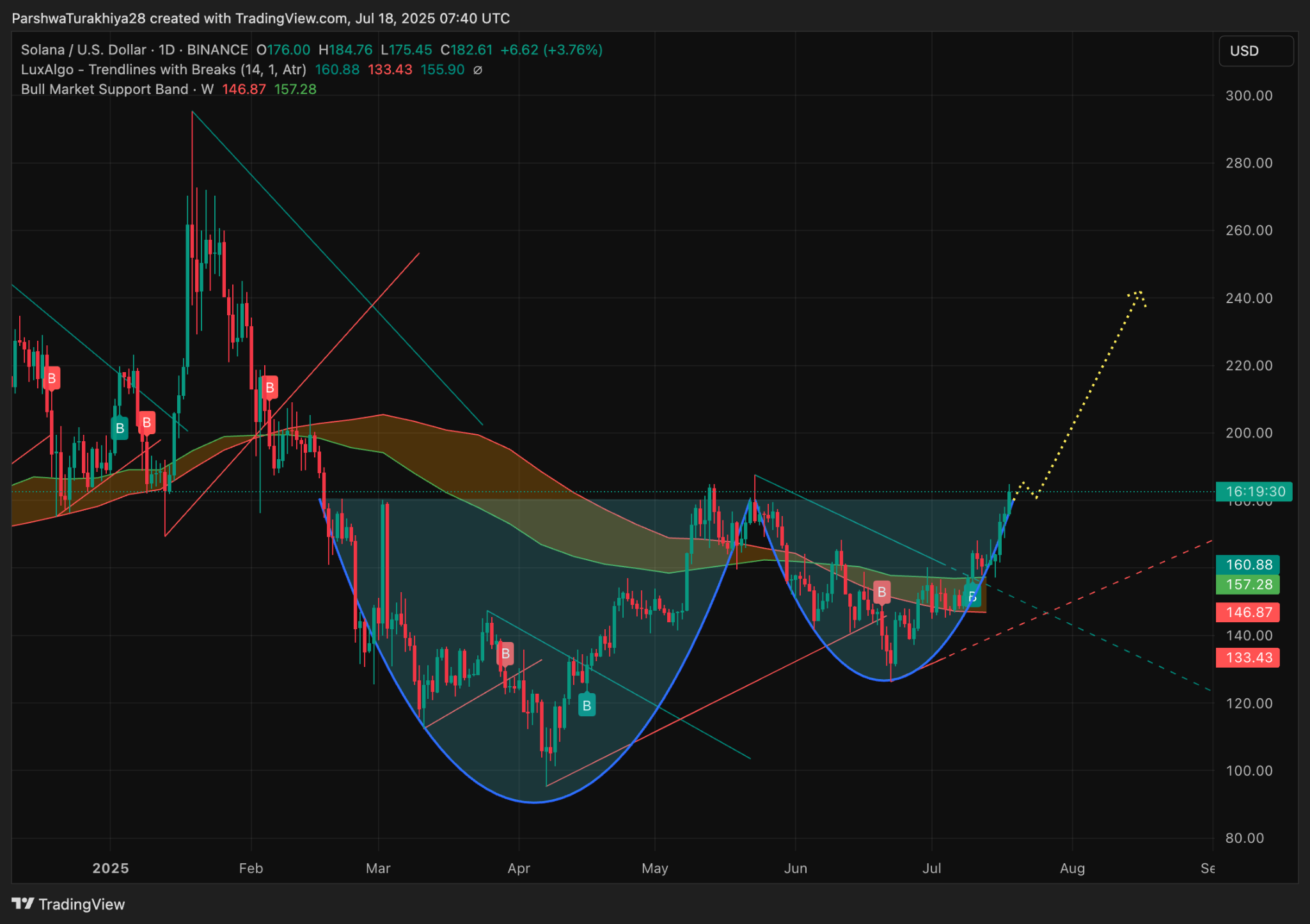The width and height of the screenshot is (1310, 924).
Task: Click the 260.00 price axis label
Action: (1249, 230)
